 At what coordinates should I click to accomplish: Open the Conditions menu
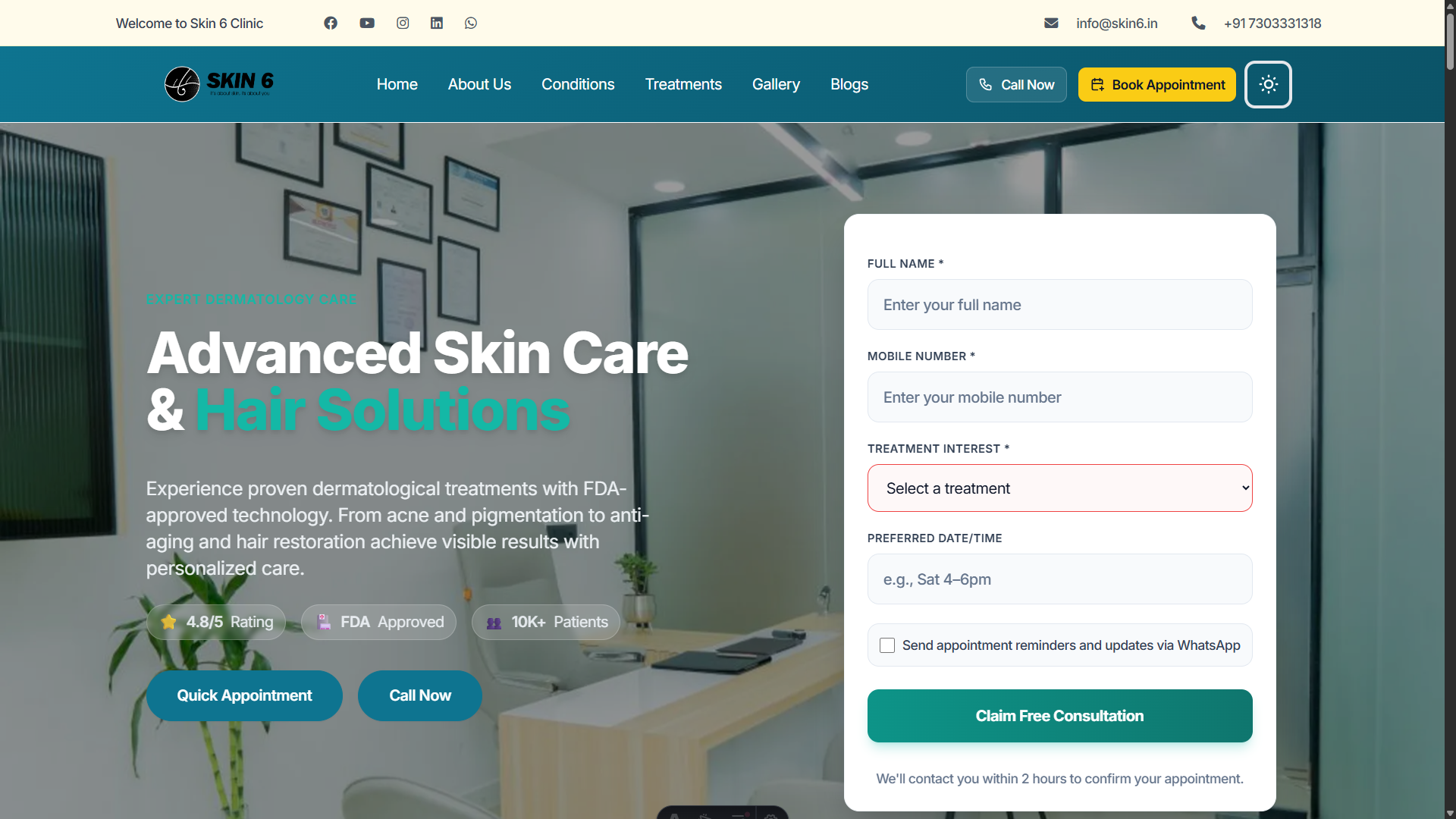[578, 84]
